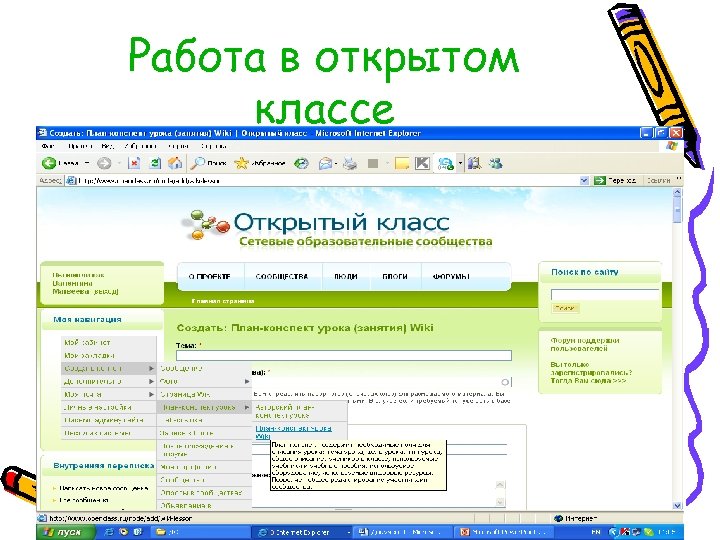Open the address bar dropdown arrow
This screenshot has height=540, width=720.
(x=584, y=180)
